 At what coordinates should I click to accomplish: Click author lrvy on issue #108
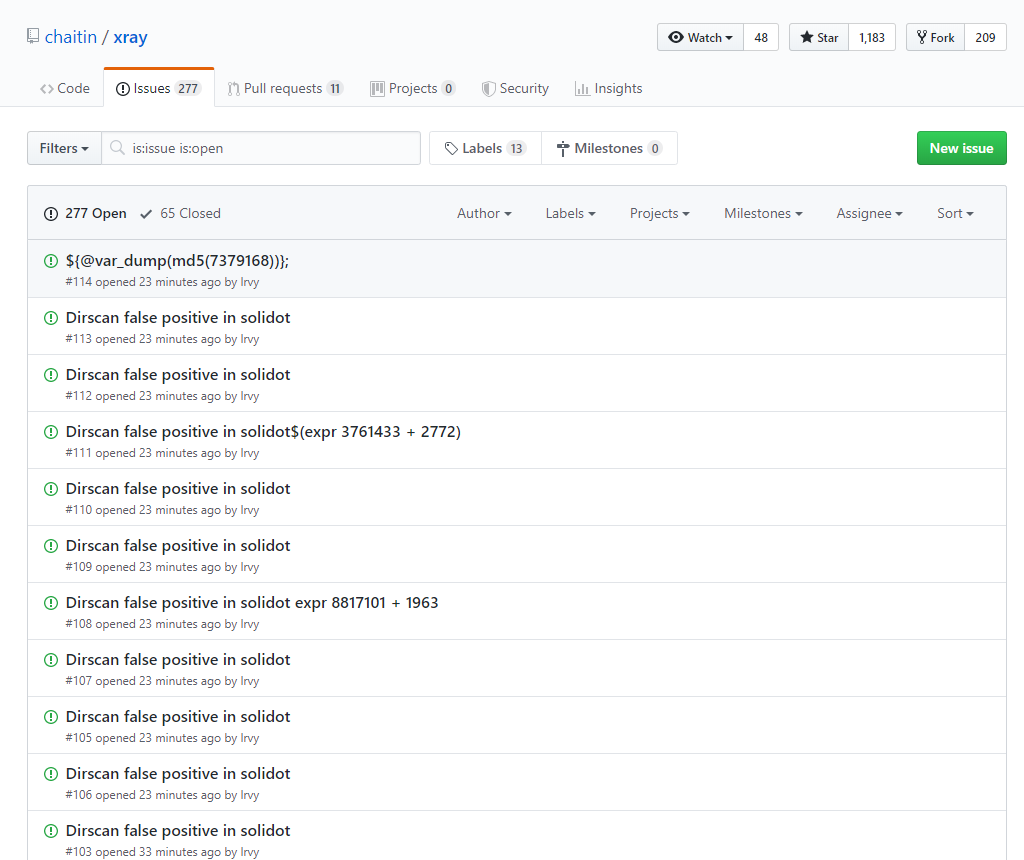coord(249,624)
